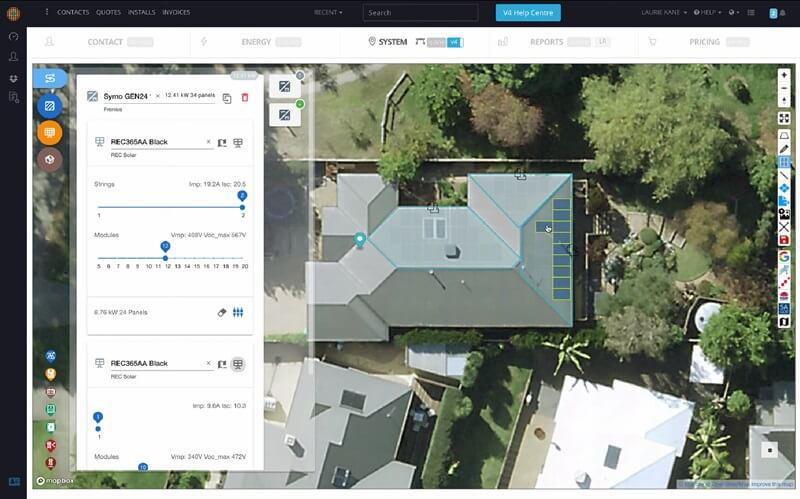The height and width of the screenshot is (499, 800).
Task: Open the Help dropdown menu
Action: 708,12
